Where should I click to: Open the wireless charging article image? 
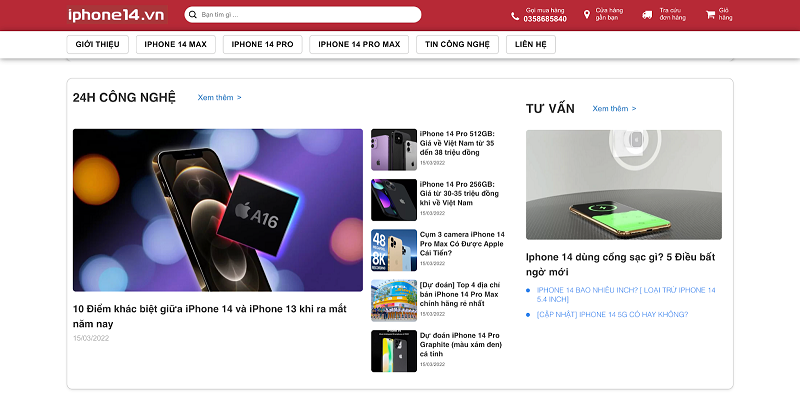tap(623, 184)
